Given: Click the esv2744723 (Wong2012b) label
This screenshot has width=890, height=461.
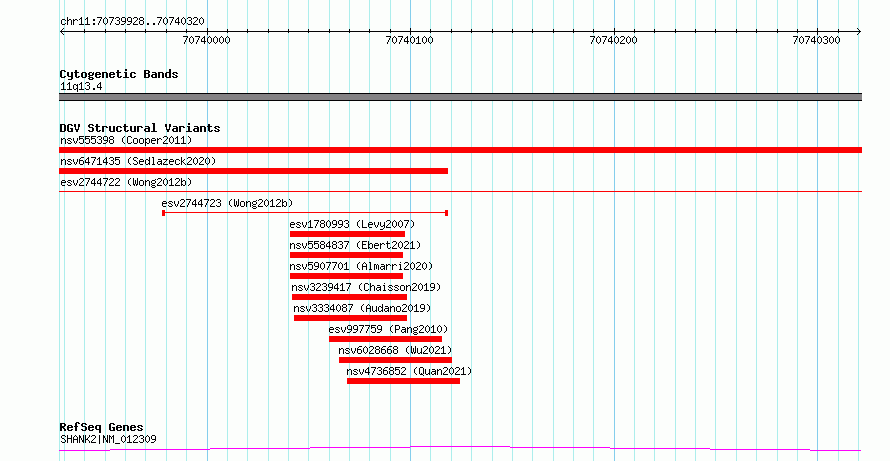Looking at the screenshot, I should tap(227, 203).
